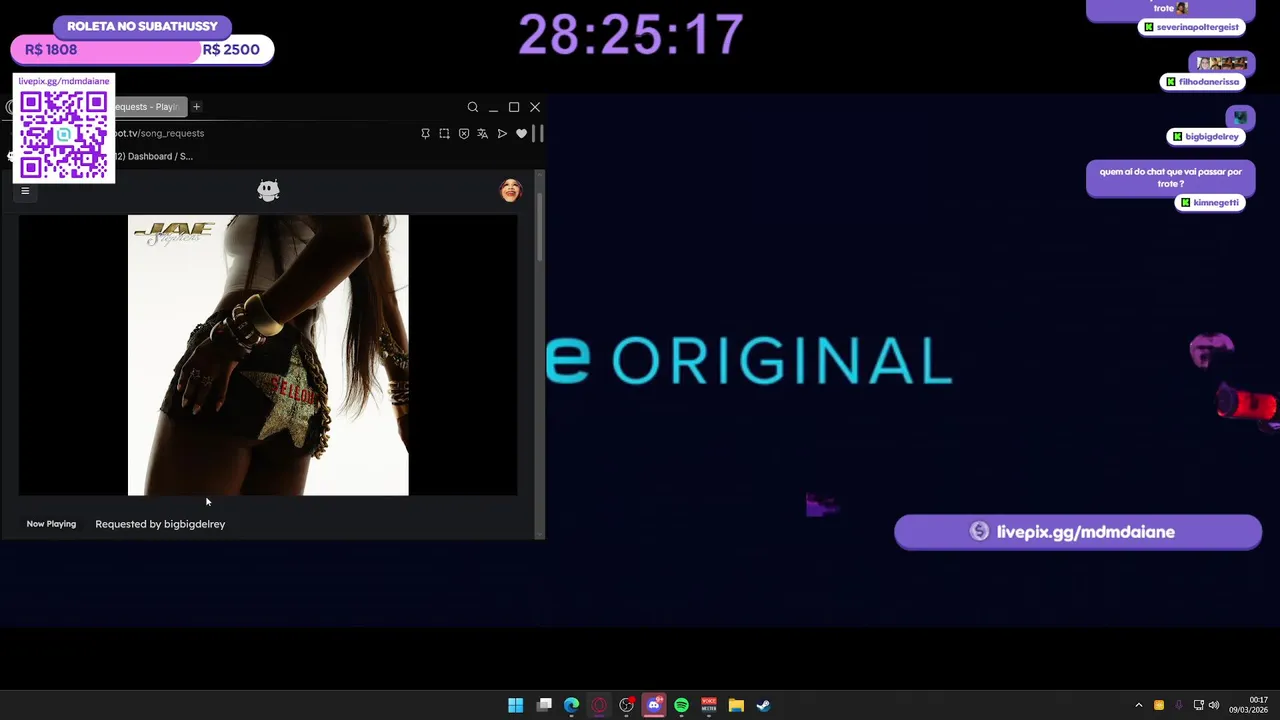The width and height of the screenshot is (1280, 720).
Task: Switch to the Opera GX browser in the taskbar
Action: tap(599, 705)
